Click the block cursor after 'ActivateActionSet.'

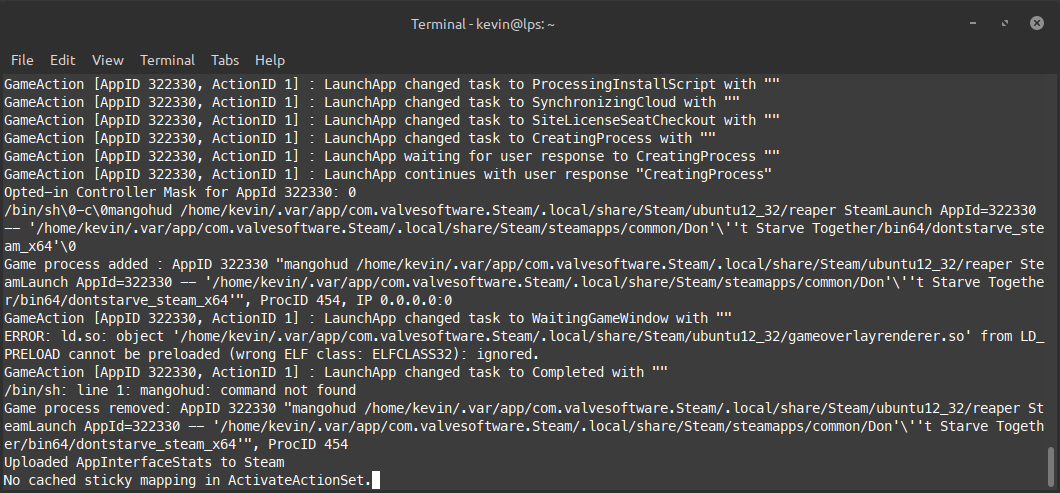[376, 481]
